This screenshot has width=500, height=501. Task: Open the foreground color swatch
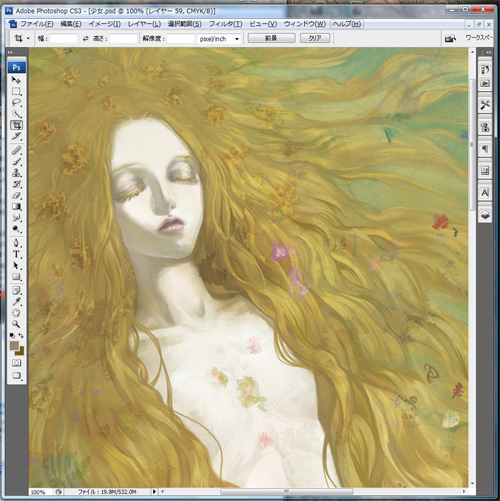(14, 346)
